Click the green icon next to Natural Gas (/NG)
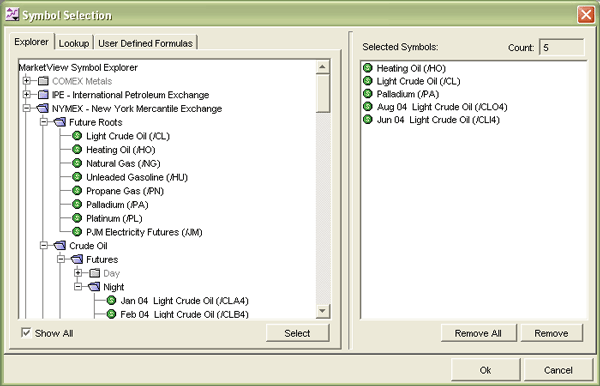Image resolution: width=600 pixels, height=386 pixels. [77, 163]
